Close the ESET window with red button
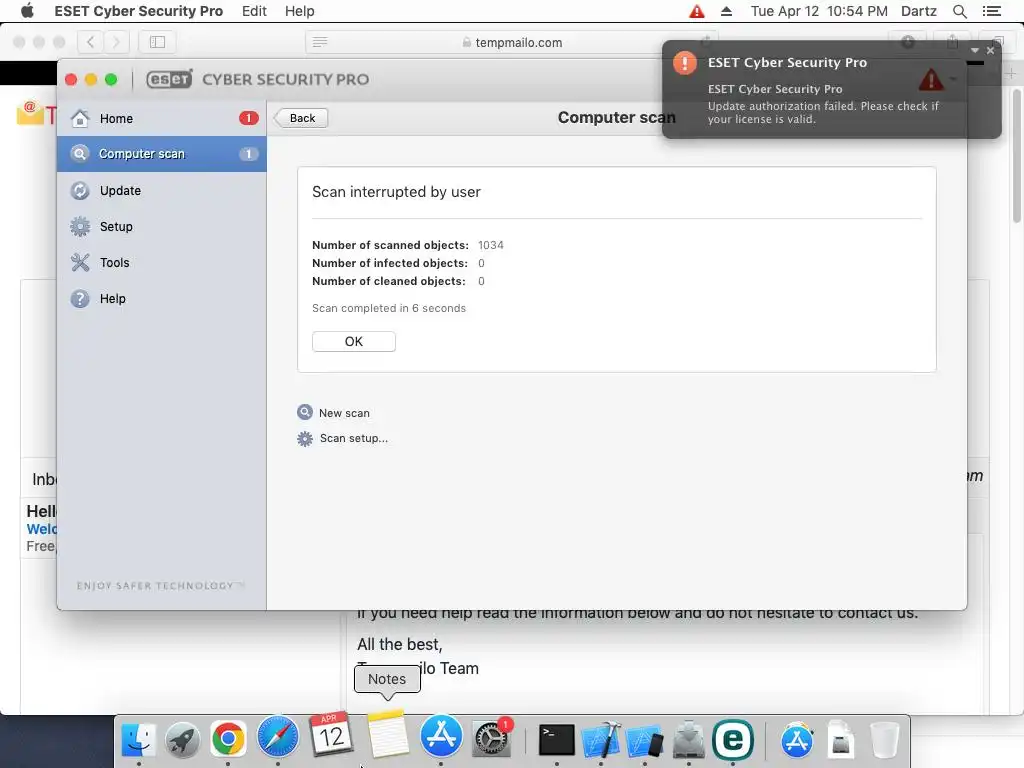 71,80
